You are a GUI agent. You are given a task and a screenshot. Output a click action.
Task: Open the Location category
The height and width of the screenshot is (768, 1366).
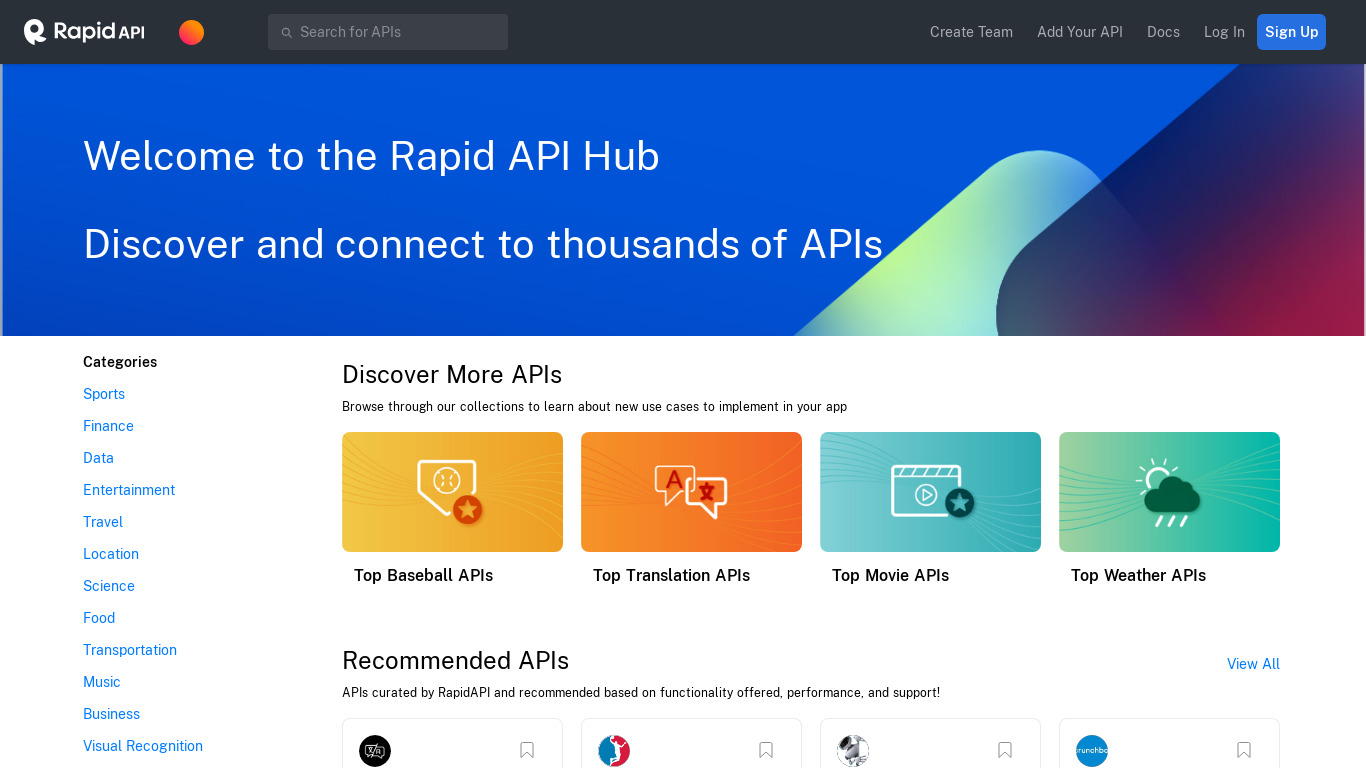click(x=111, y=554)
